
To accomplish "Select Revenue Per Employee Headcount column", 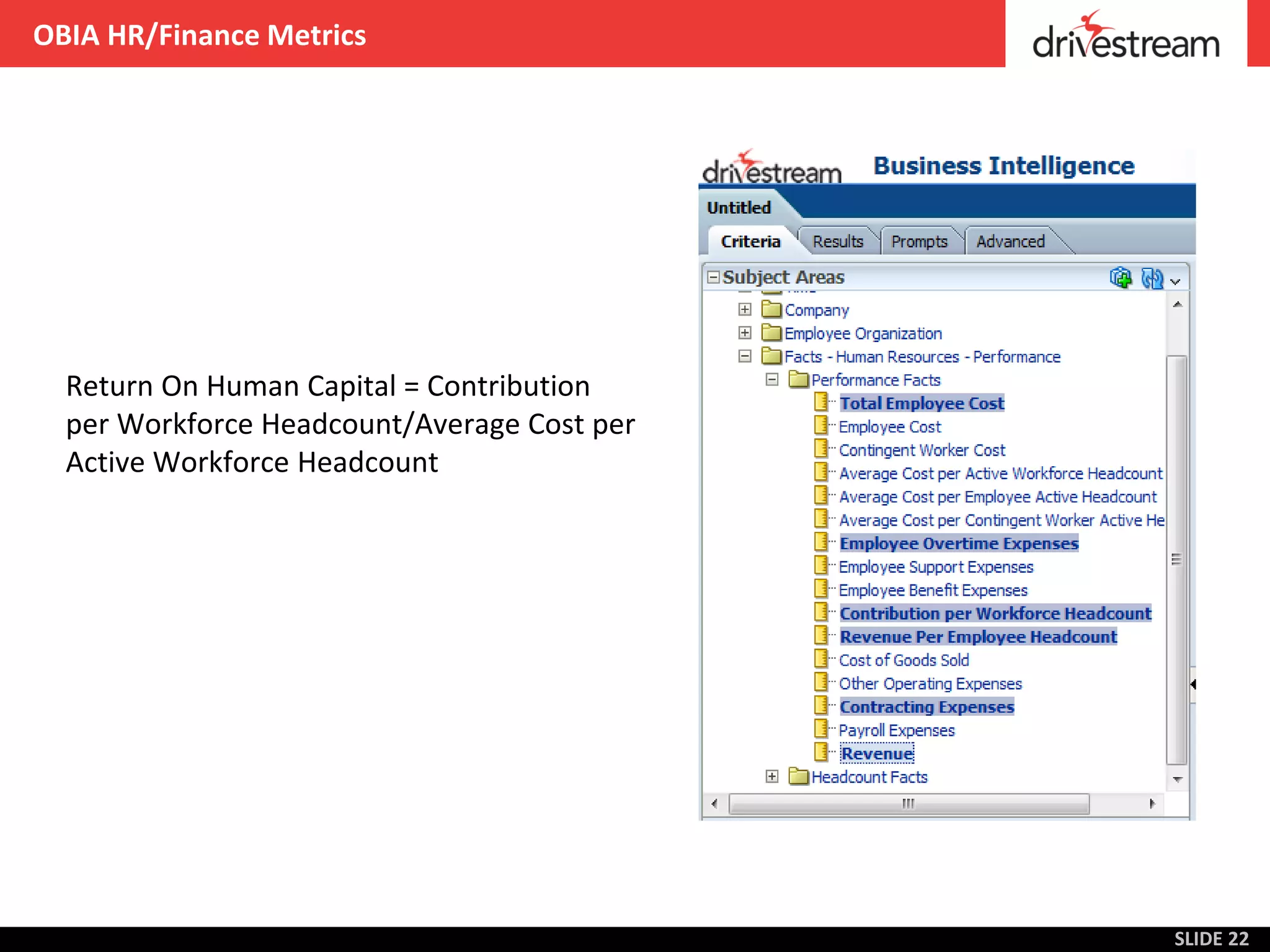I will pos(978,637).
